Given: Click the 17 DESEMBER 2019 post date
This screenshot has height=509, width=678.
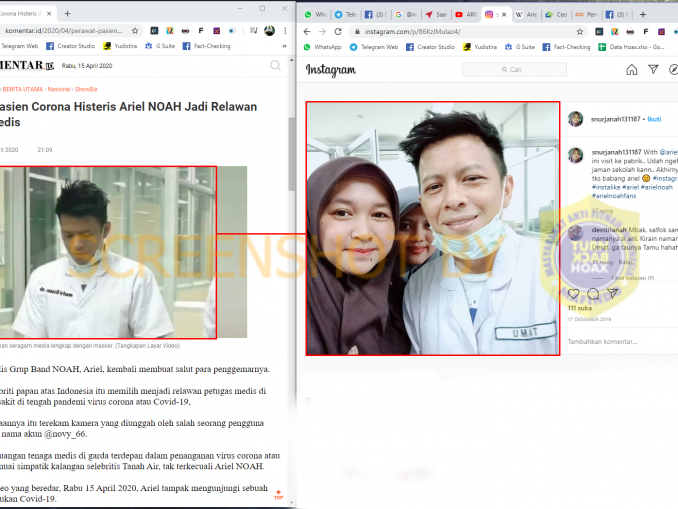Looking at the screenshot, I should pos(589,319).
